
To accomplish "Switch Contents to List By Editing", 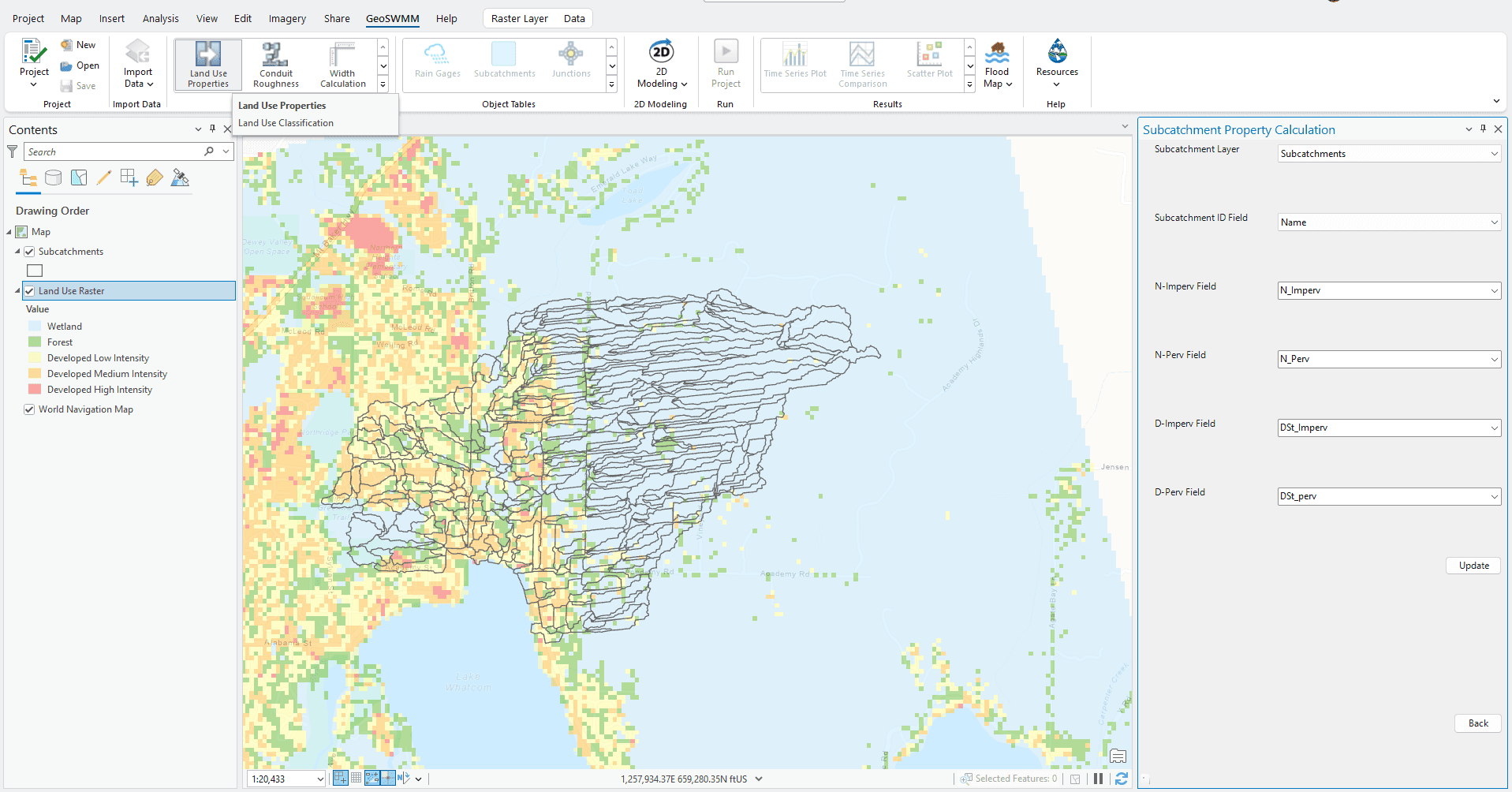I will tap(104, 178).
